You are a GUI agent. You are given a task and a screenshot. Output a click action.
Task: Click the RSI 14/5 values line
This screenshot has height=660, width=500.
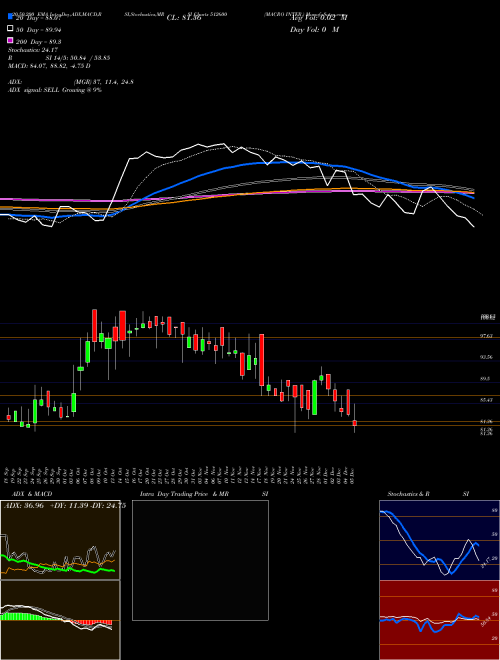tap(59, 58)
